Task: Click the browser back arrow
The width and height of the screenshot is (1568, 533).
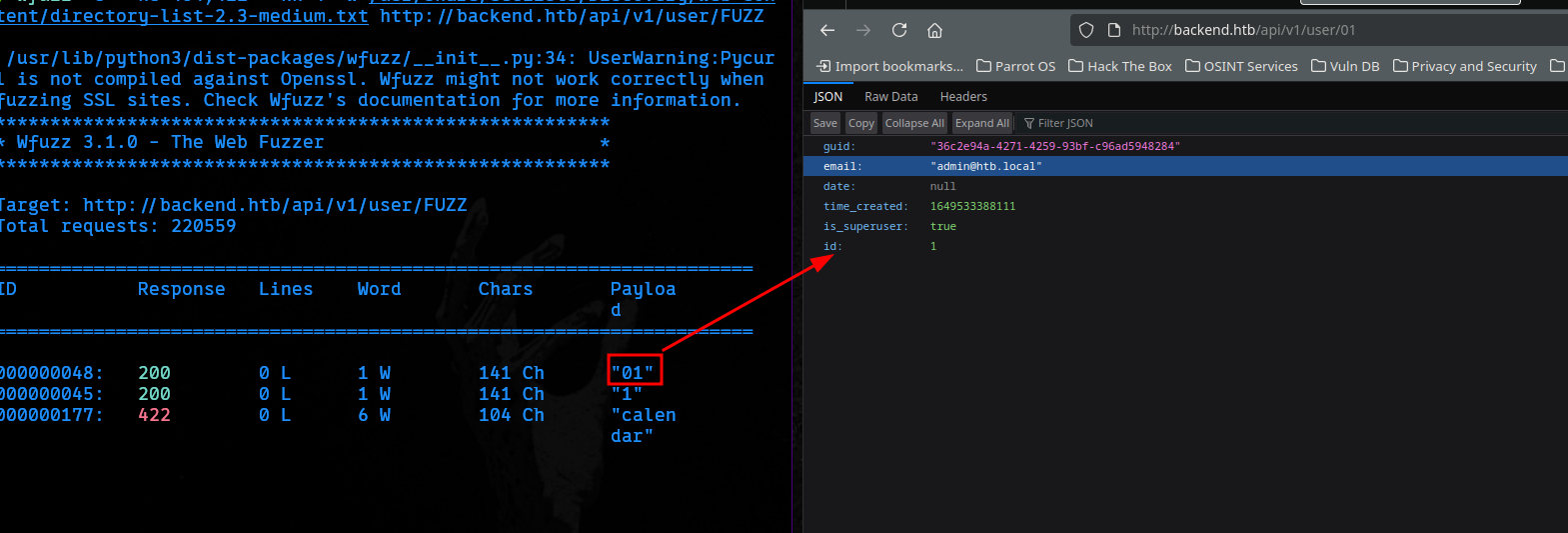Action: pyautogui.click(x=827, y=30)
